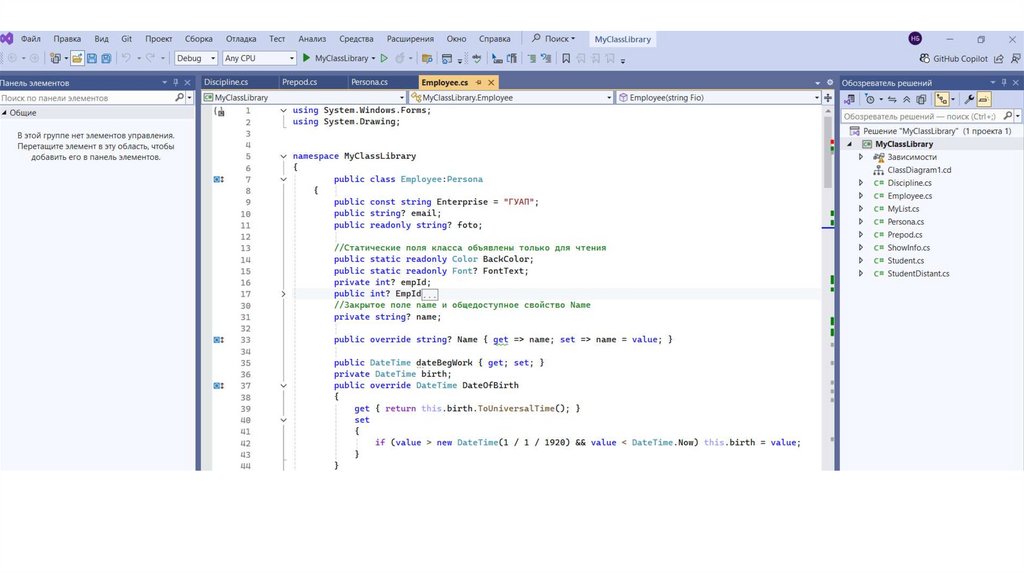Click the editor vertical scrollbar thumb
Screen dimensions: 1024x574
[x=827, y=150]
